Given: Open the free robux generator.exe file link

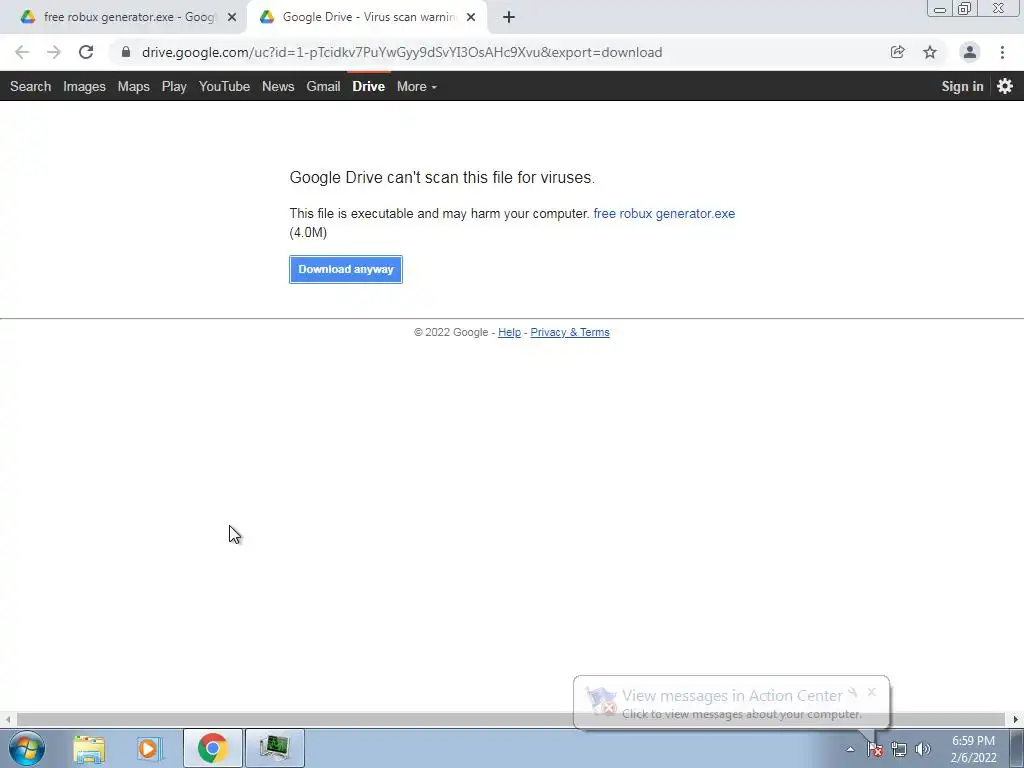Looking at the screenshot, I should (664, 214).
